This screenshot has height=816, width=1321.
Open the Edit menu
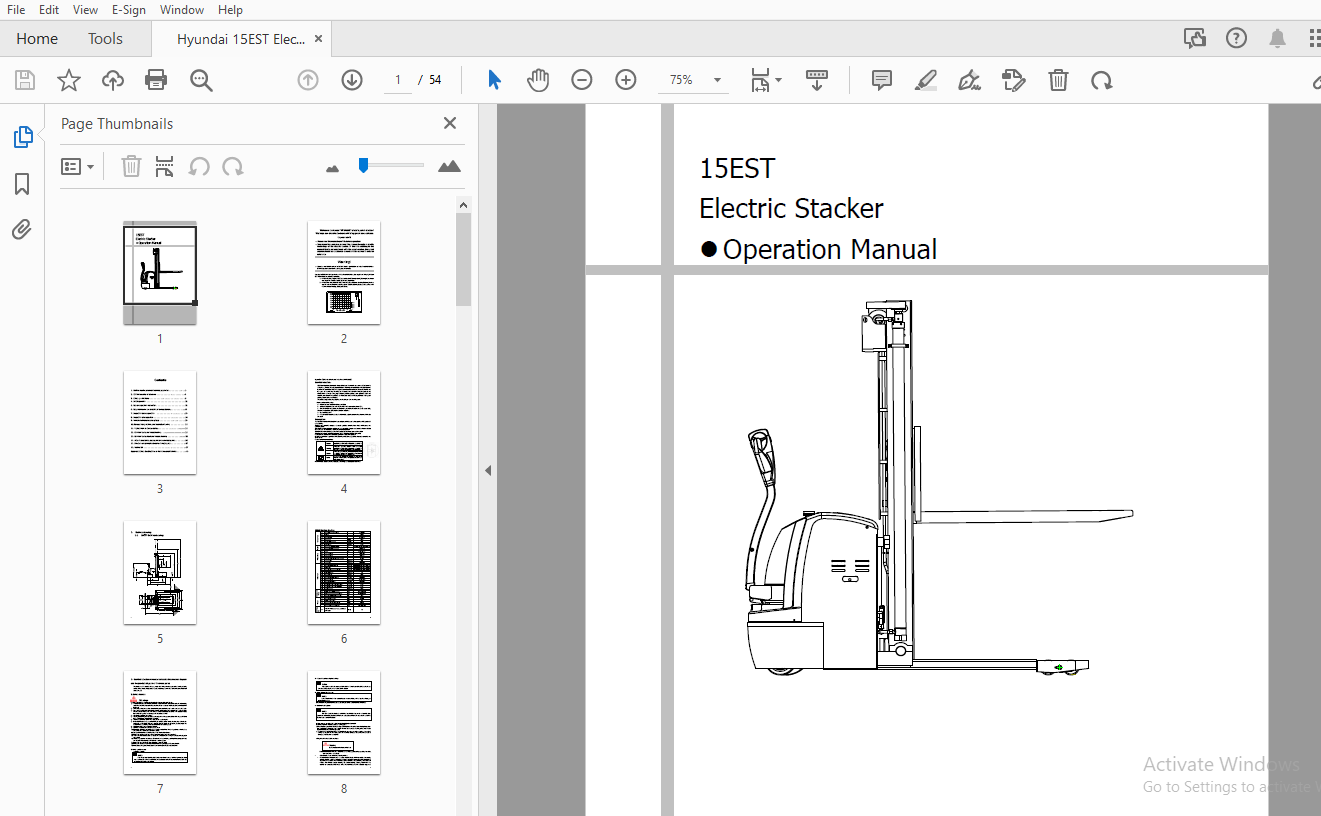coord(49,9)
